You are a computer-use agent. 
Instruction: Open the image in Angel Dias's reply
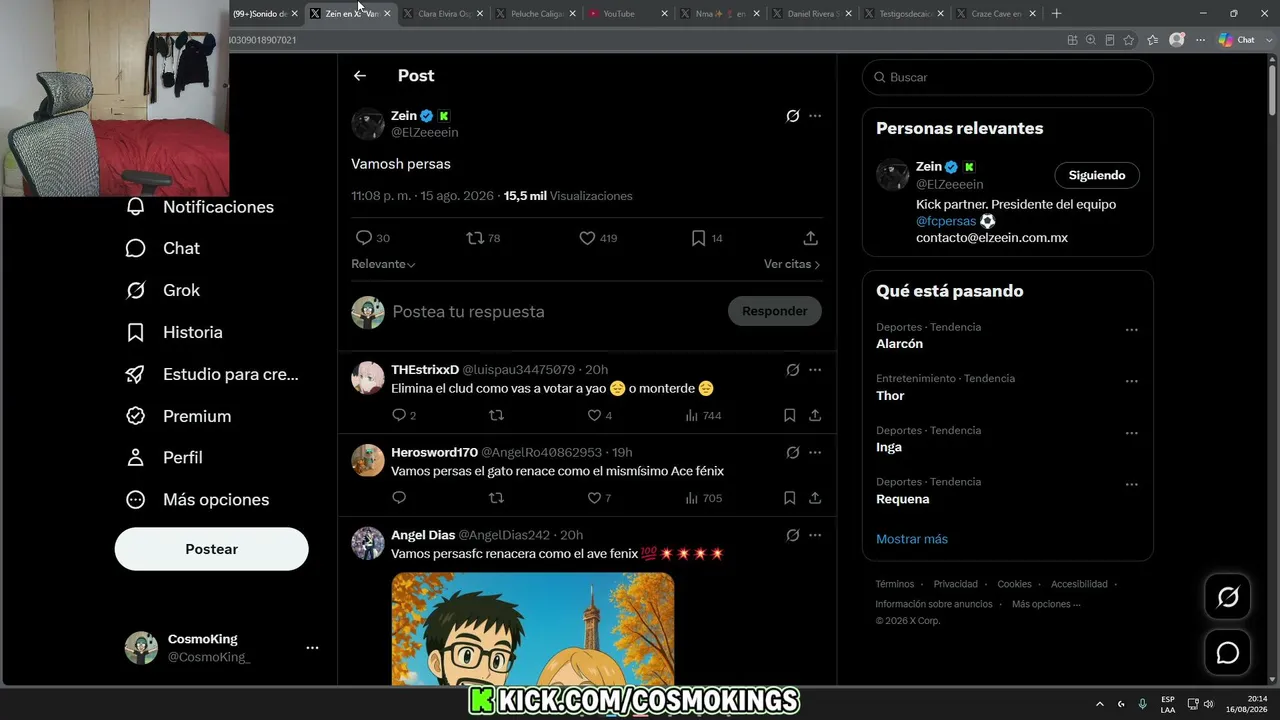533,629
